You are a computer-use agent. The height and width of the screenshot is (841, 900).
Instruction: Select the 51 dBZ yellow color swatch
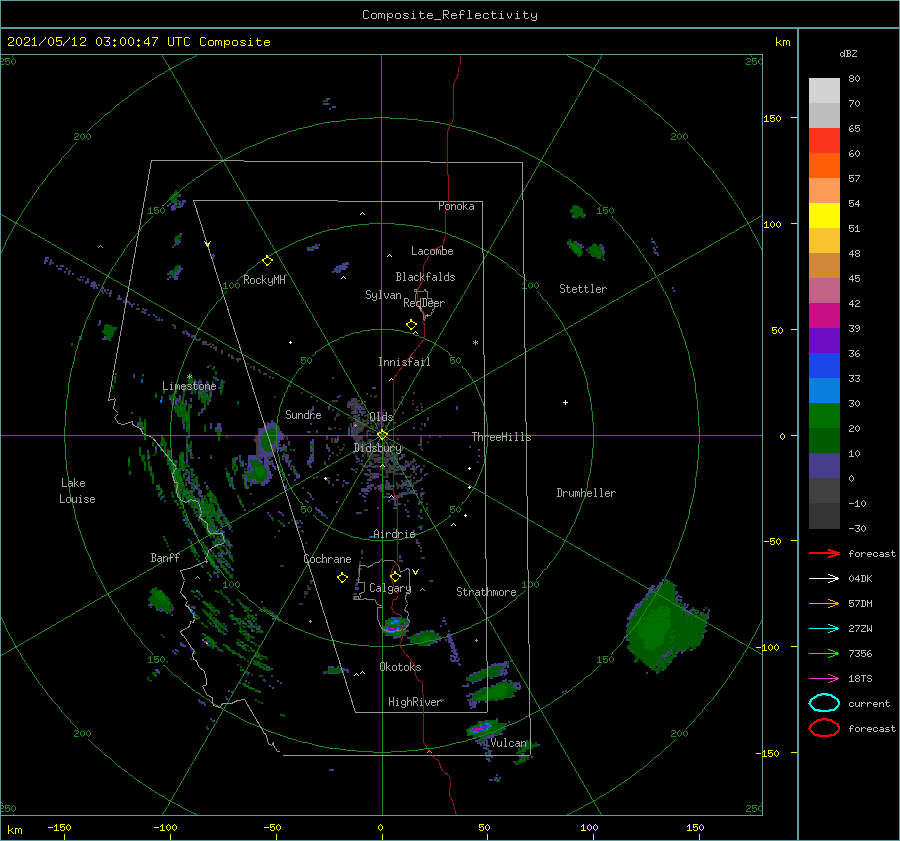point(824,215)
